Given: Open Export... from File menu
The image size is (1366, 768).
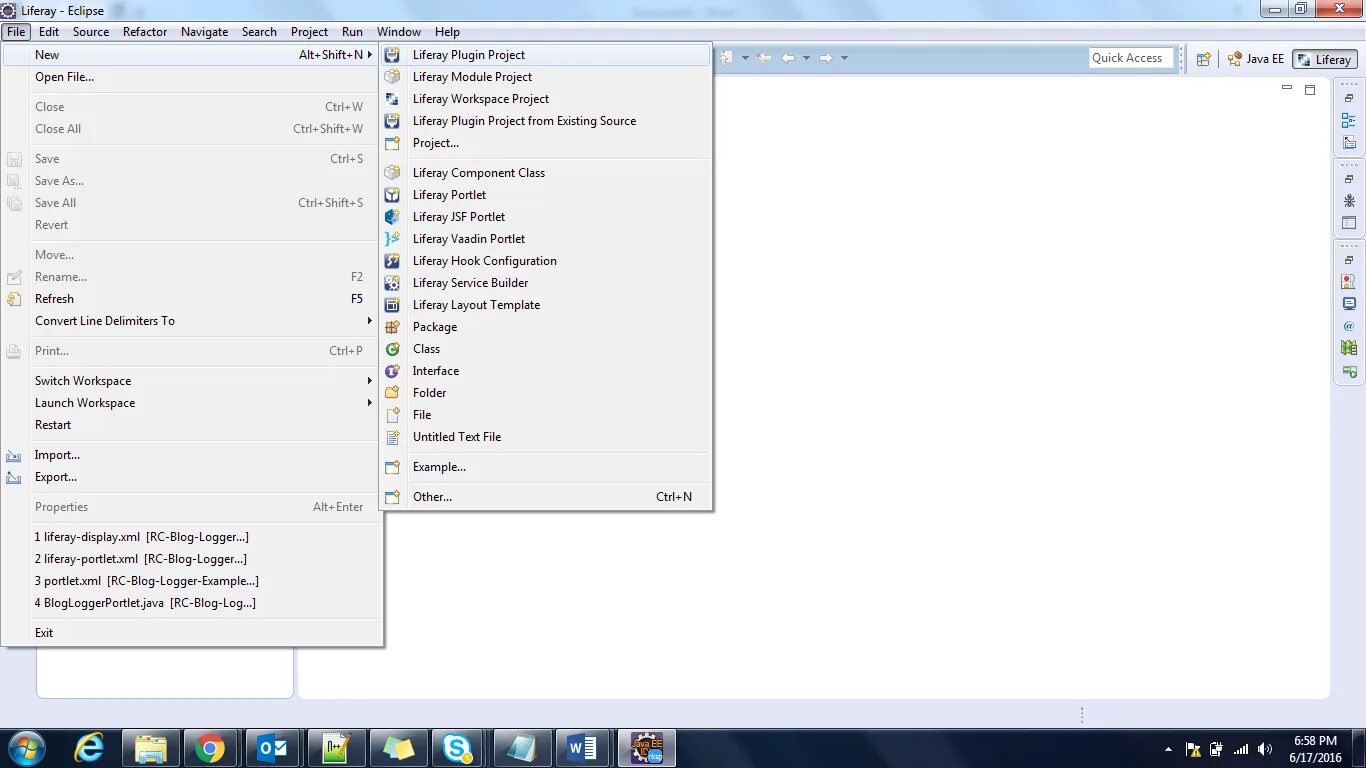Looking at the screenshot, I should pos(192,477).
